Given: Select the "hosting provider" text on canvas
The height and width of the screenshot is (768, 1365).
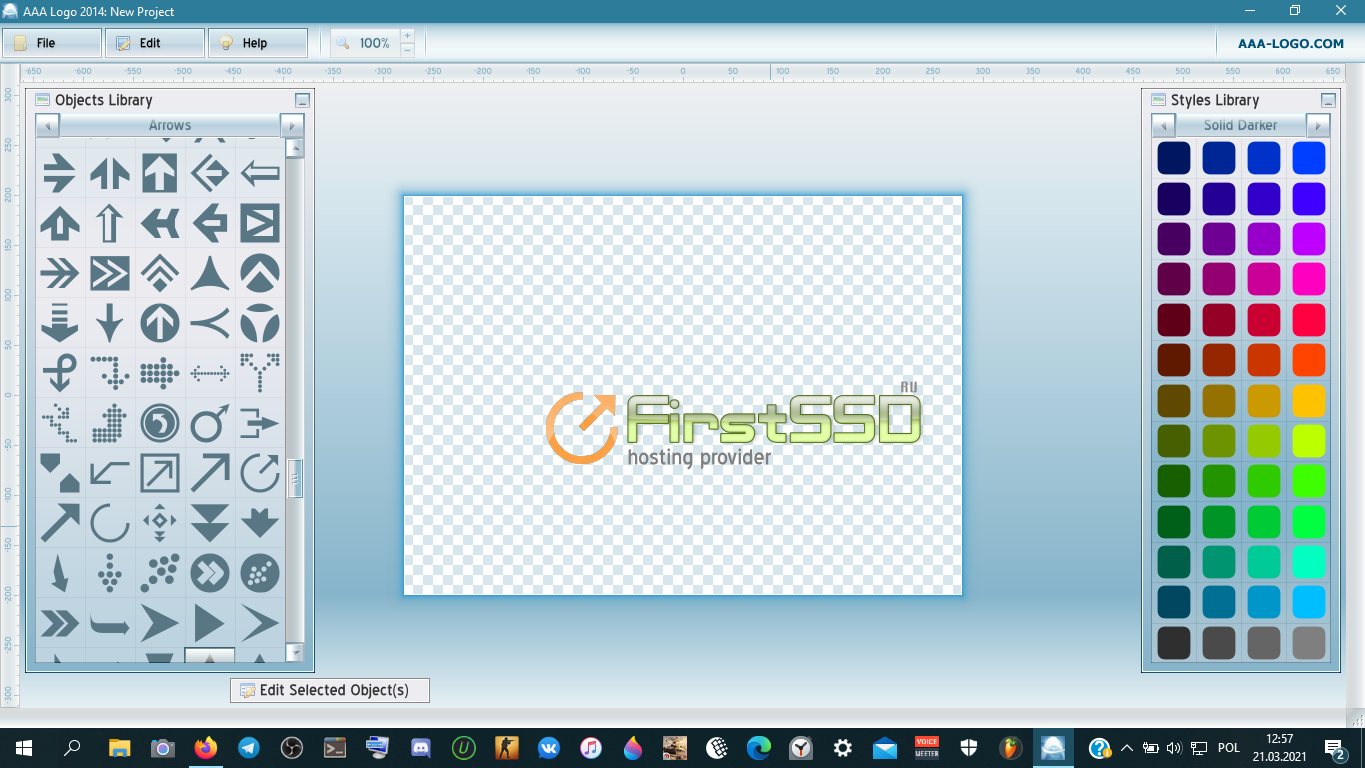Looking at the screenshot, I should pos(699,457).
